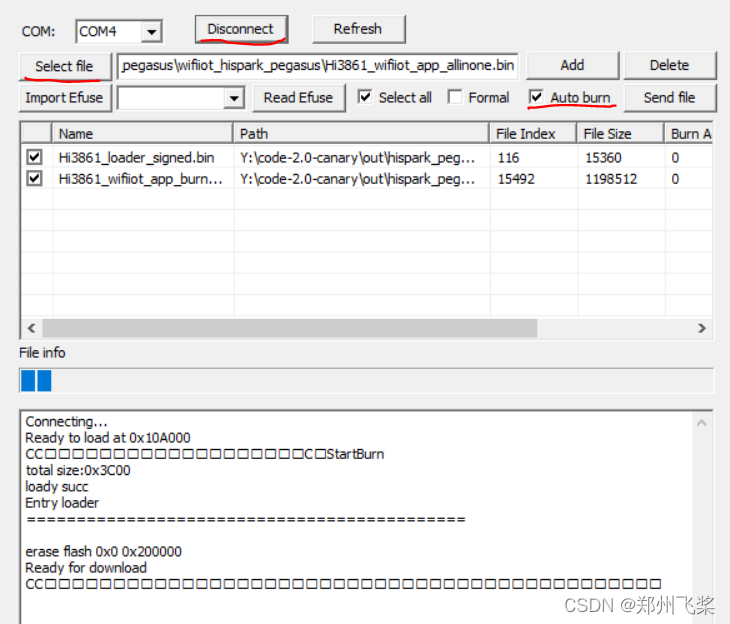Image resolution: width=730 pixels, height=624 pixels.
Task: Select the Hi3861_loader_signed.bin file name
Action: point(136,158)
